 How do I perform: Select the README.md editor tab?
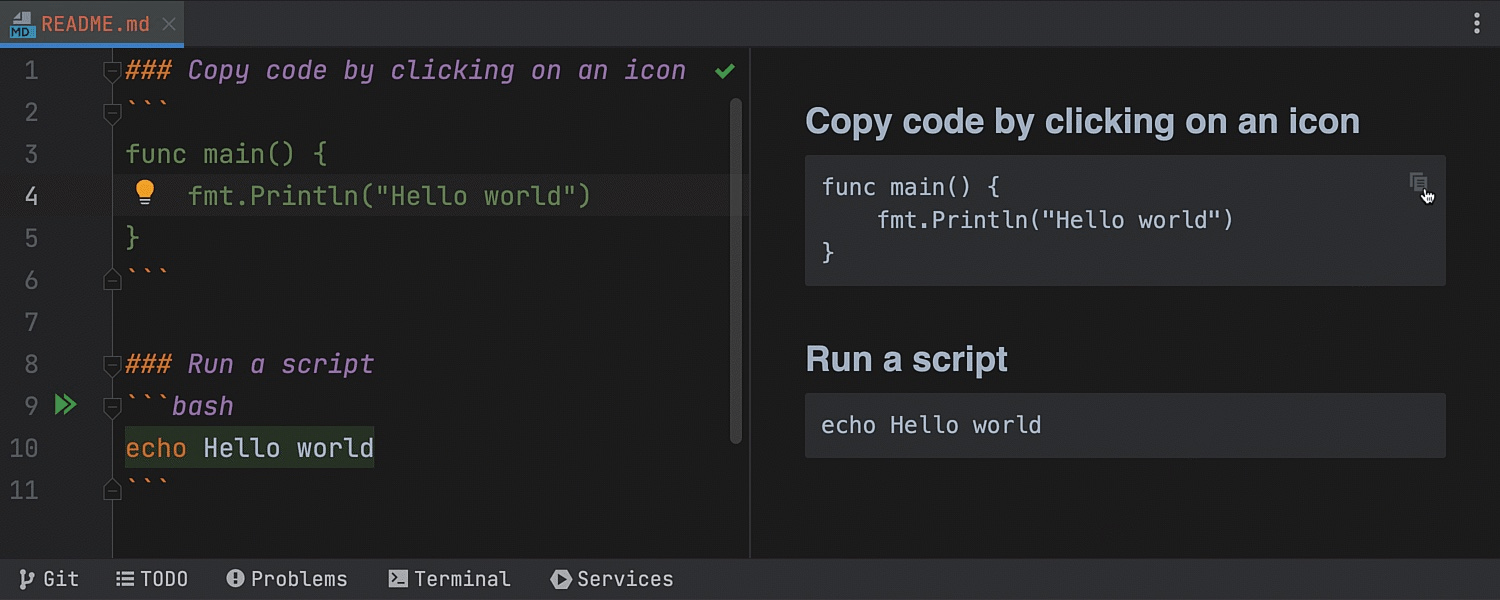95,24
